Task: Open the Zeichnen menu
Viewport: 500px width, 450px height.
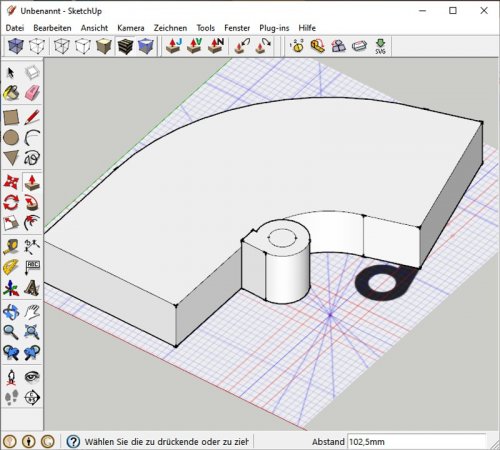Action: coord(170,28)
